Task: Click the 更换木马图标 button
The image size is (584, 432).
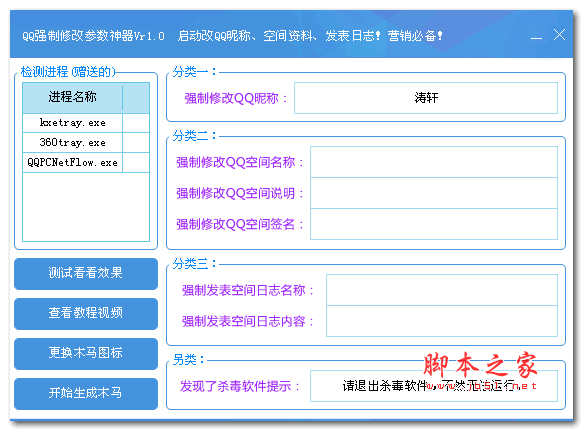Action: pyautogui.click(x=86, y=354)
